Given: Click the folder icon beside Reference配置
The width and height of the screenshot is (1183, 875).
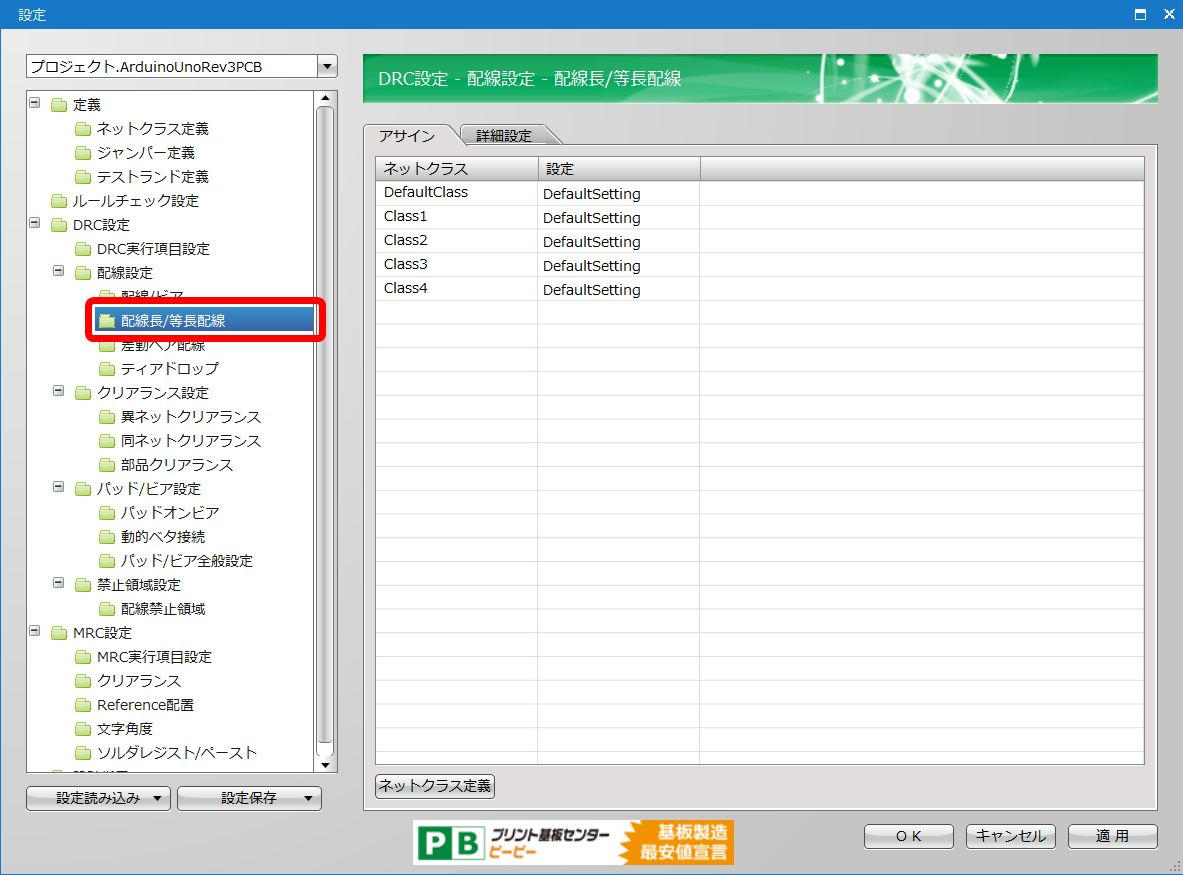Looking at the screenshot, I should point(82,705).
